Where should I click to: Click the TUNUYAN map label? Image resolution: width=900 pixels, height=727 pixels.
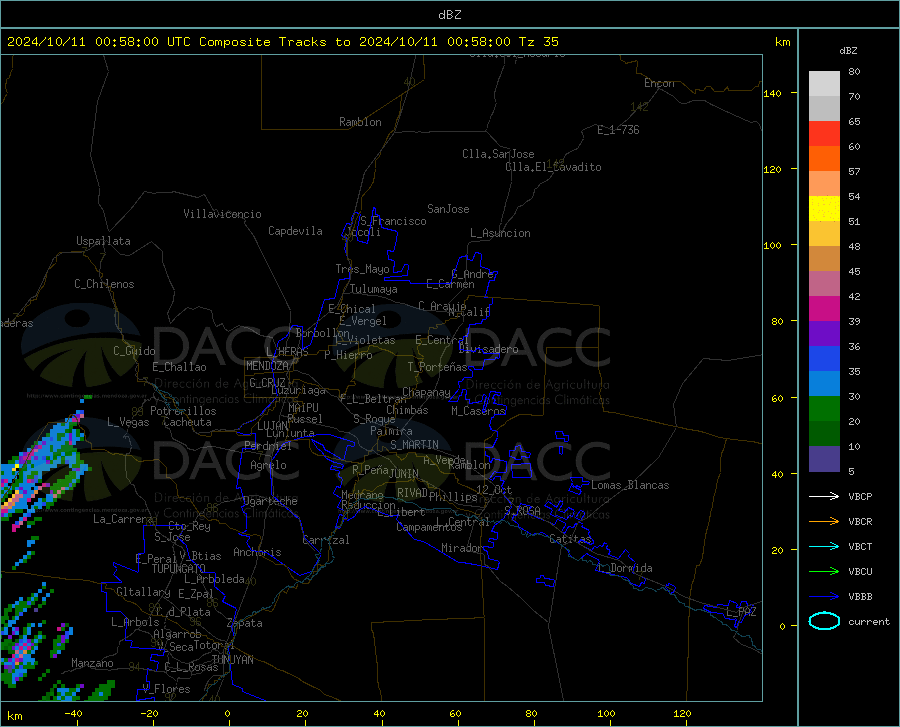pos(232,660)
